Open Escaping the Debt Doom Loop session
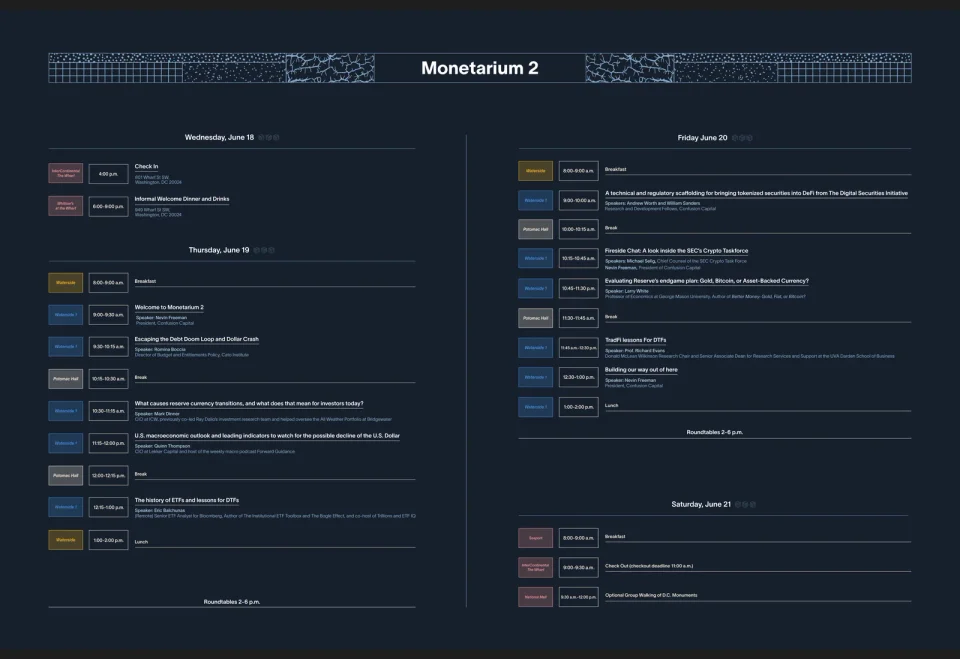The width and height of the screenshot is (960, 659). [x=197, y=339]
